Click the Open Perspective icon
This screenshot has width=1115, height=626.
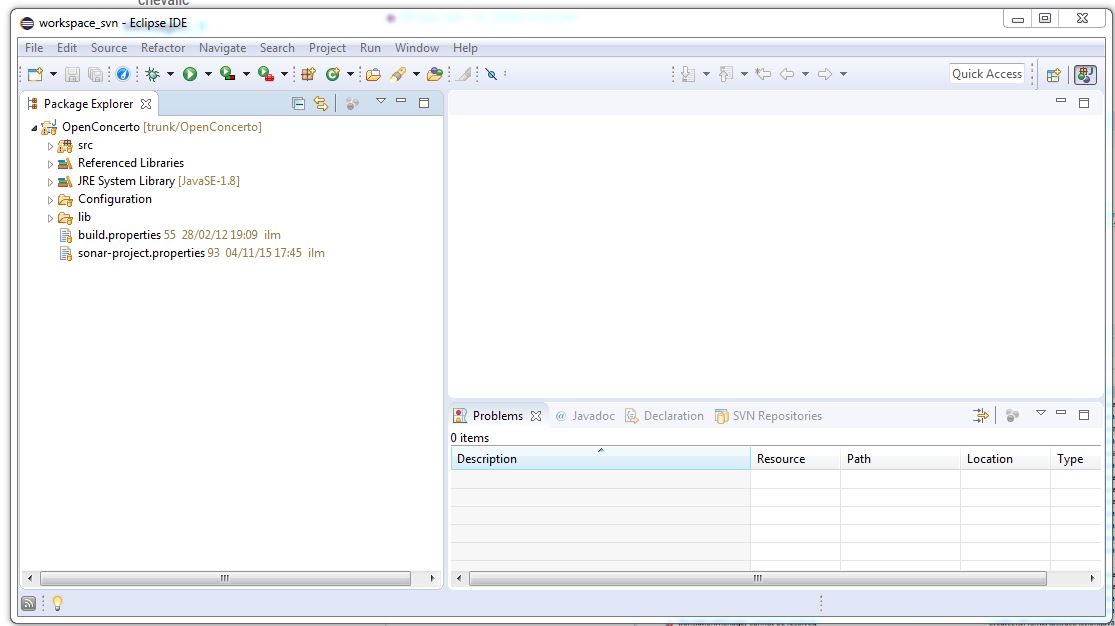[x=1054, y=75]
